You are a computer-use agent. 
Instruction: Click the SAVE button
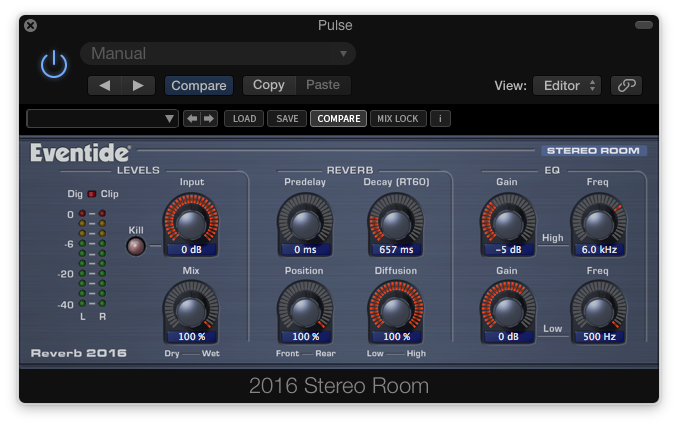(287, 119)
